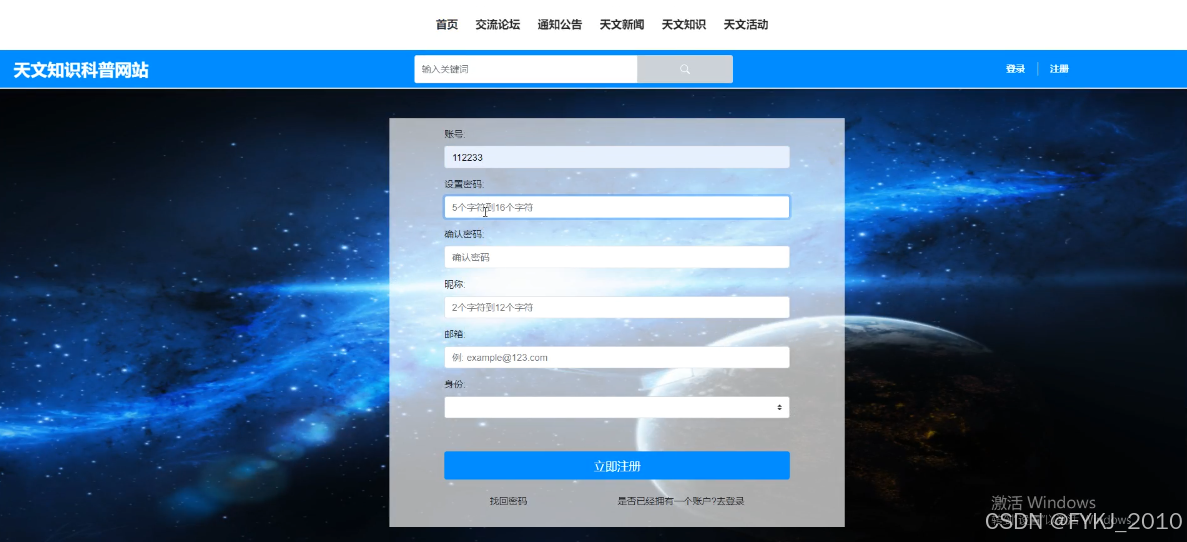Click the 邮箱 label text
The image size is (1187, 542).
click(x=454, y=334)
